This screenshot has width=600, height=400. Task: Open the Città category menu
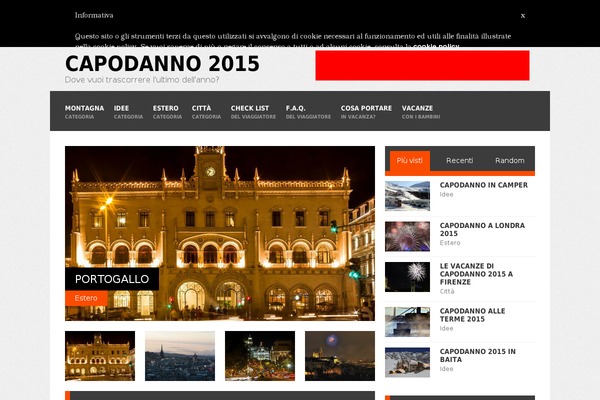206,112
